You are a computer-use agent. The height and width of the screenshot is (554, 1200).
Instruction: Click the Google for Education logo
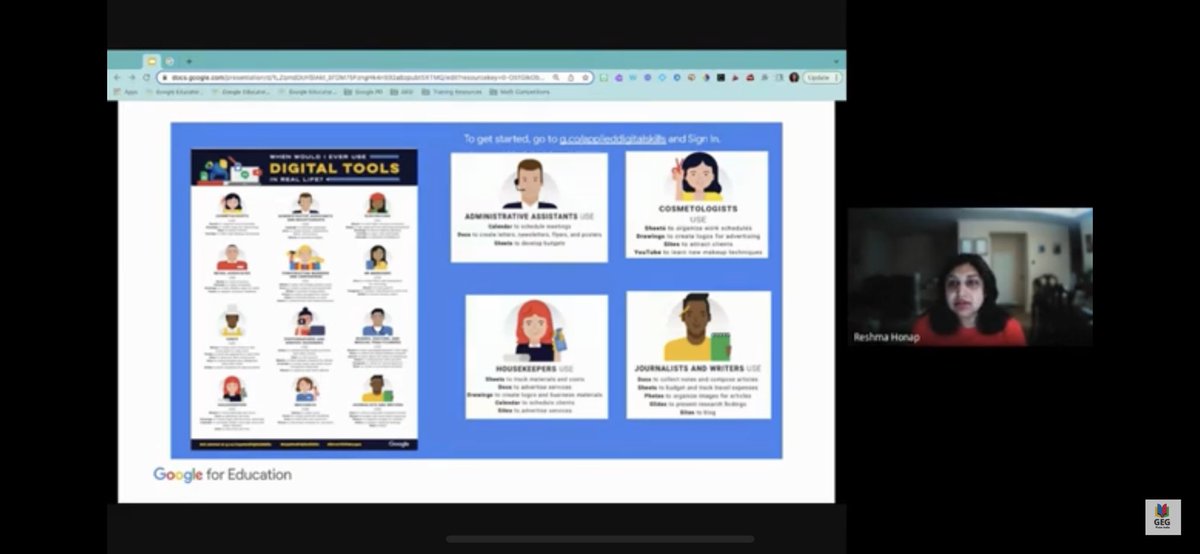tap(222, 474)
